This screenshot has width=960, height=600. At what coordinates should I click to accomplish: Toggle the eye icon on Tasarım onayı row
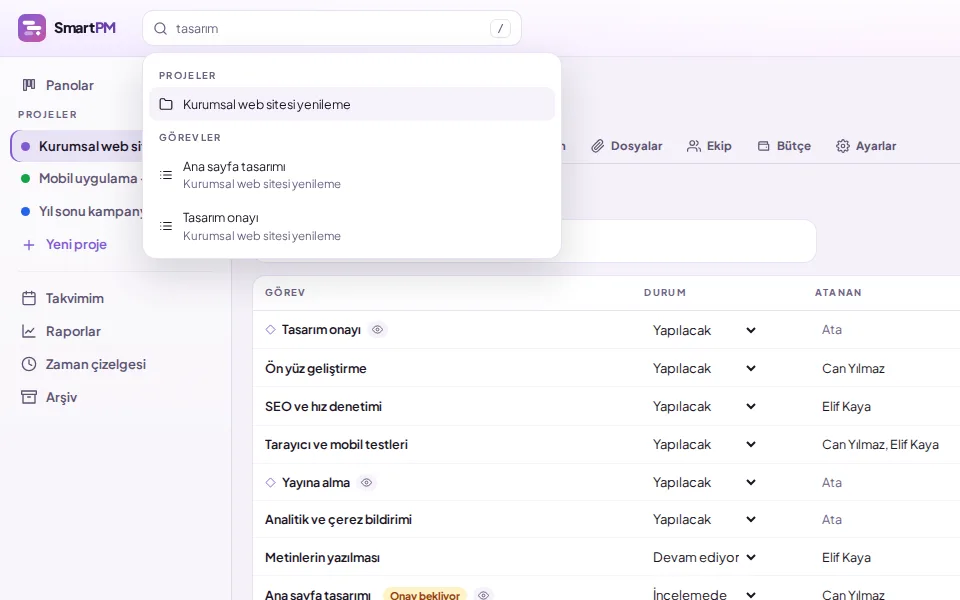[x=378, y=329]
